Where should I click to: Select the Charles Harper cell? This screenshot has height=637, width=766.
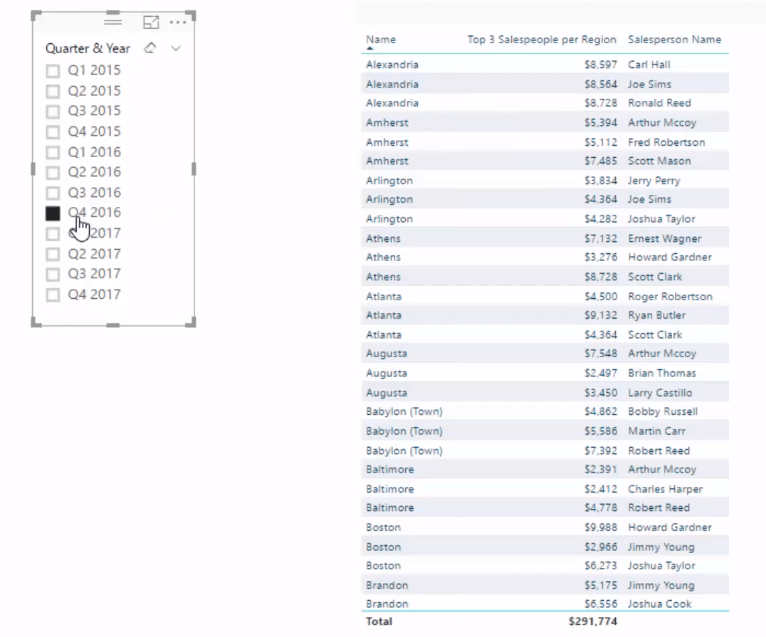point(665,489)
